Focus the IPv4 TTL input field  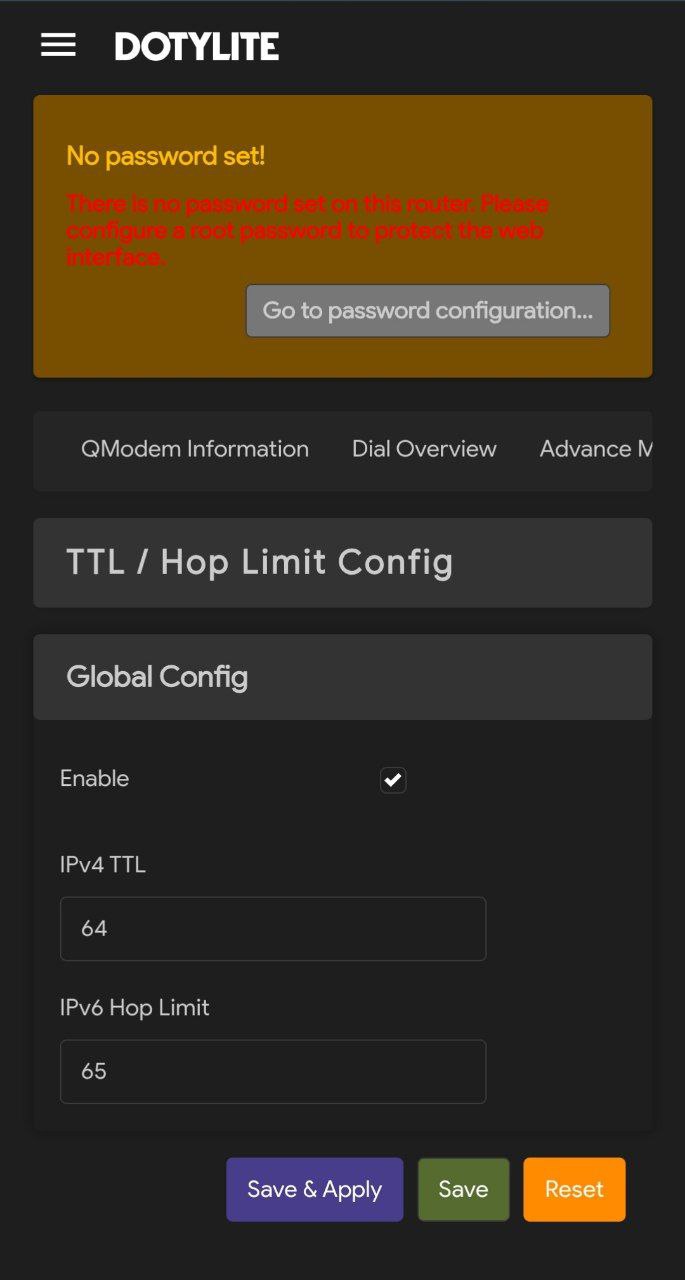[273, 928]
